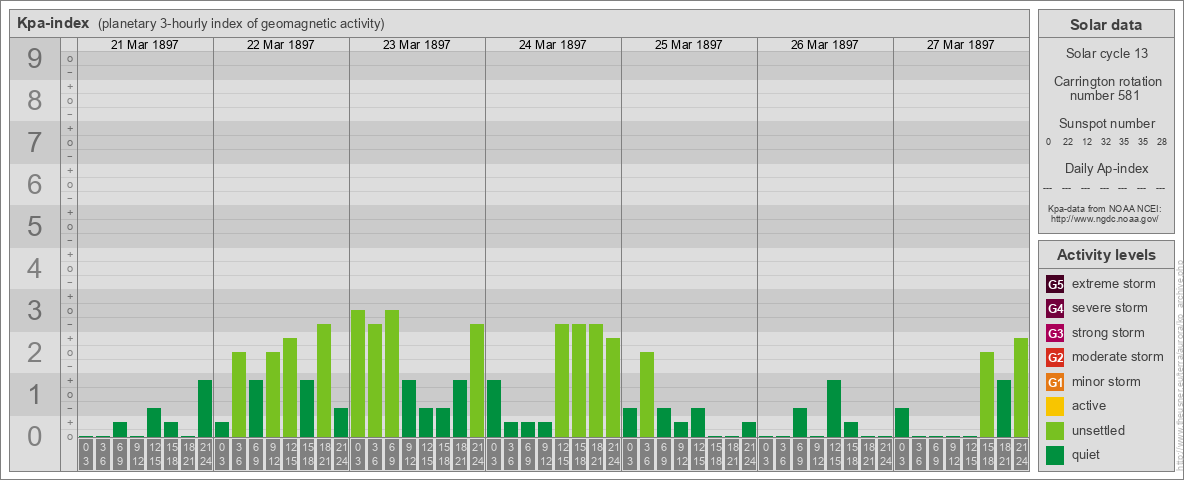Select the 23 Mar 1897 date header
This screenshot has height=480, width=1184.
point(417,45)
